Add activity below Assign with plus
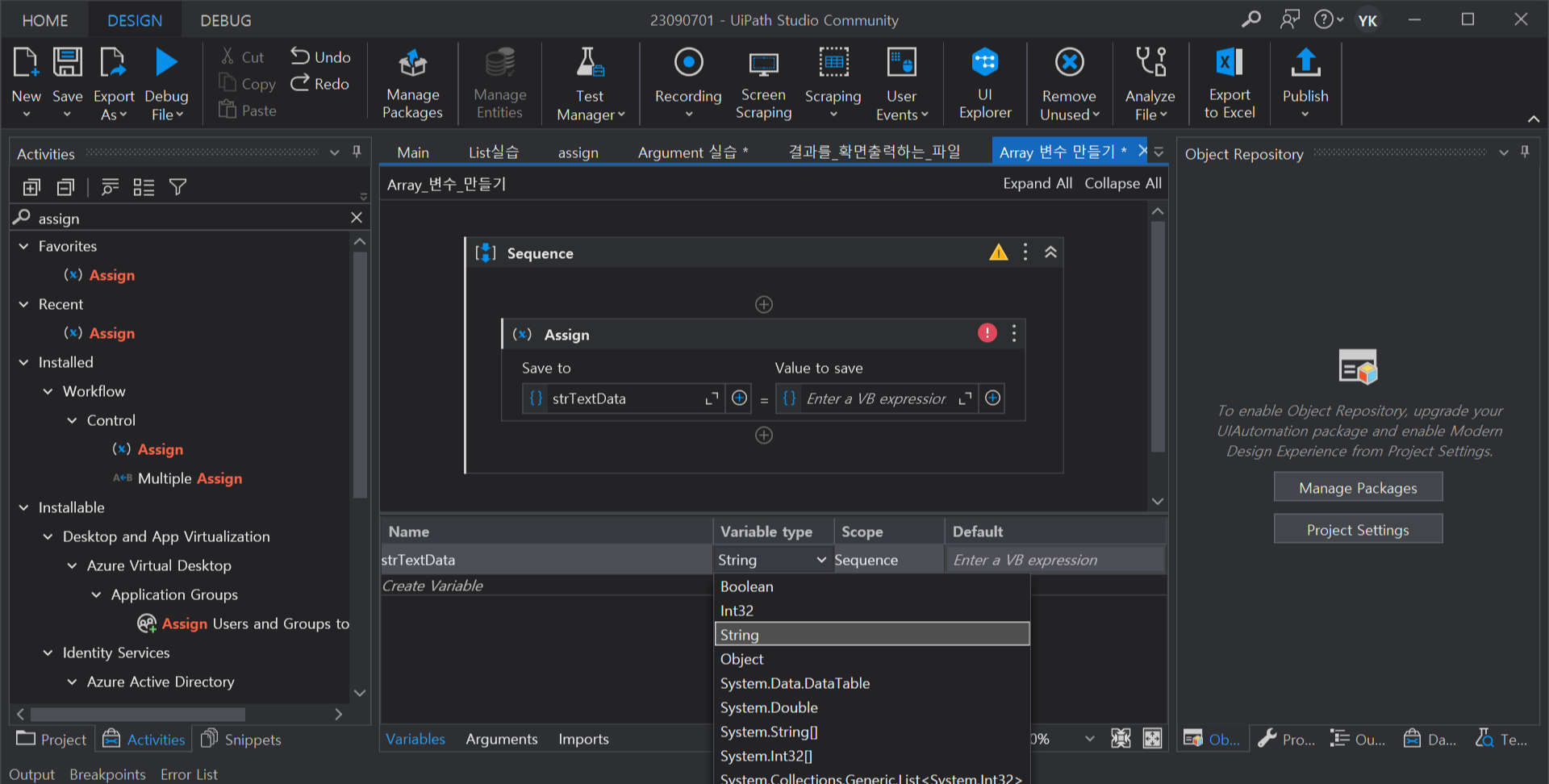 (764, 436)
